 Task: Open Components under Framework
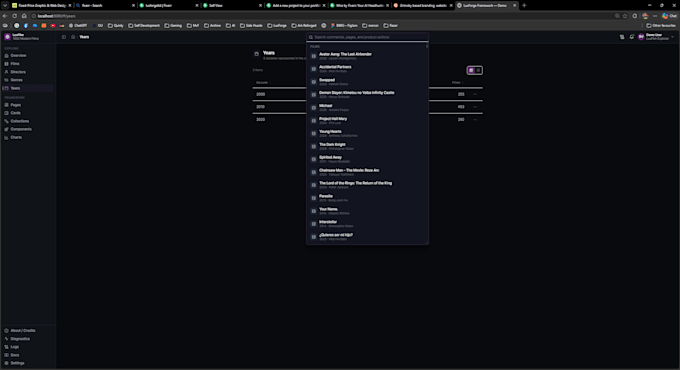click(28, 129)
